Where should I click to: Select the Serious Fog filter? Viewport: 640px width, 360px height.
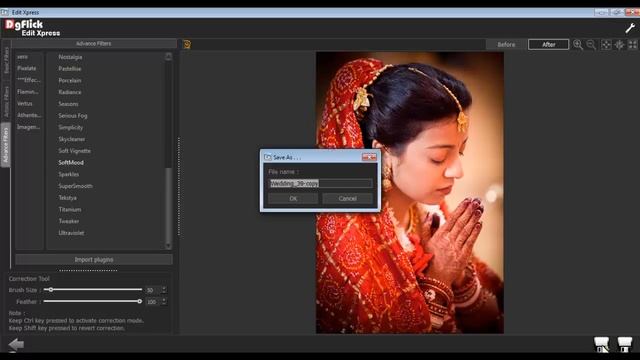73,116
